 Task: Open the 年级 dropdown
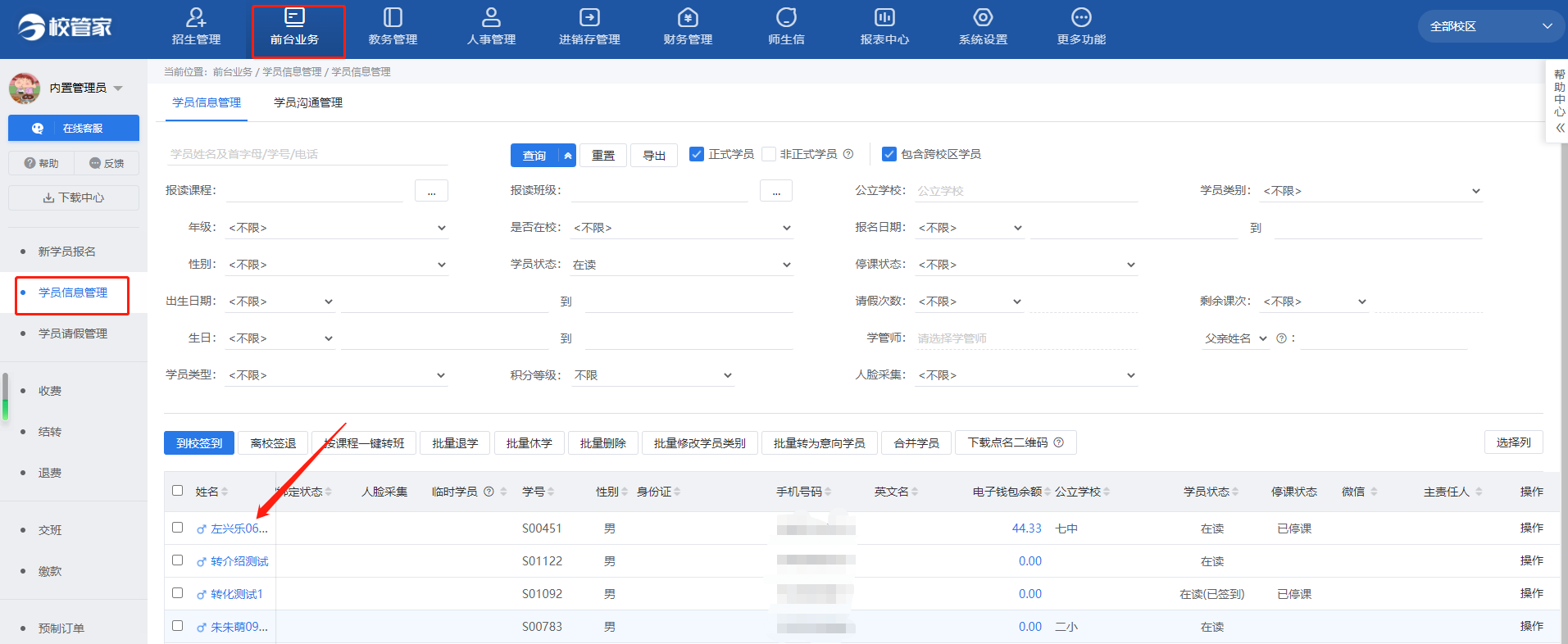click(x=337, y=228)
